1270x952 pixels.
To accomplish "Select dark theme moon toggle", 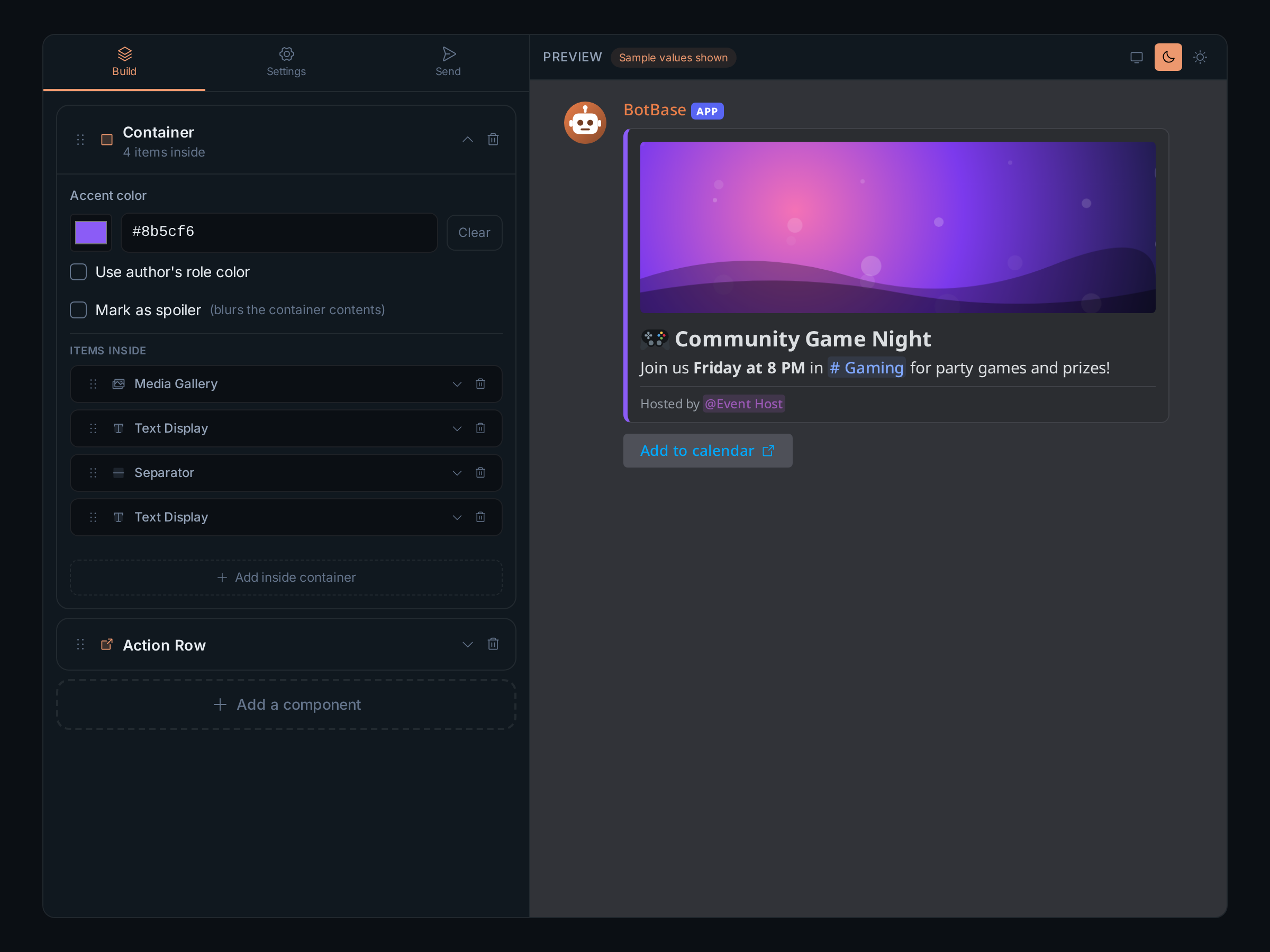I will coord(1168,57).
